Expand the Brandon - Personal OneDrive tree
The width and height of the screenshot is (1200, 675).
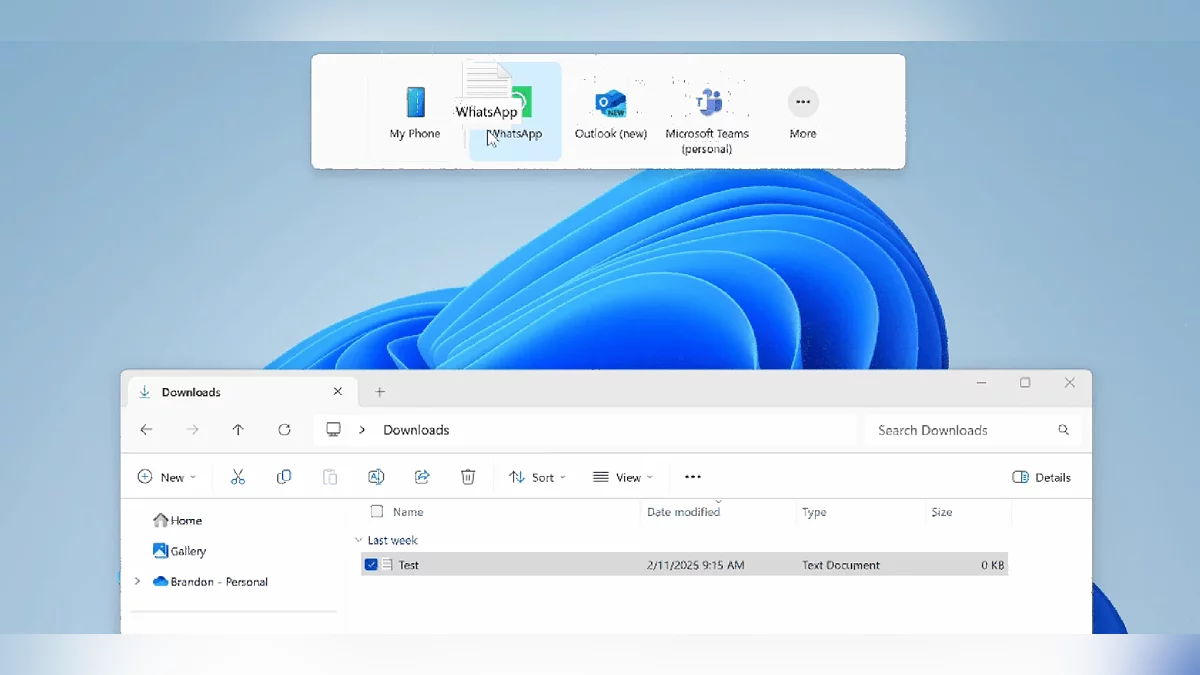137,582
